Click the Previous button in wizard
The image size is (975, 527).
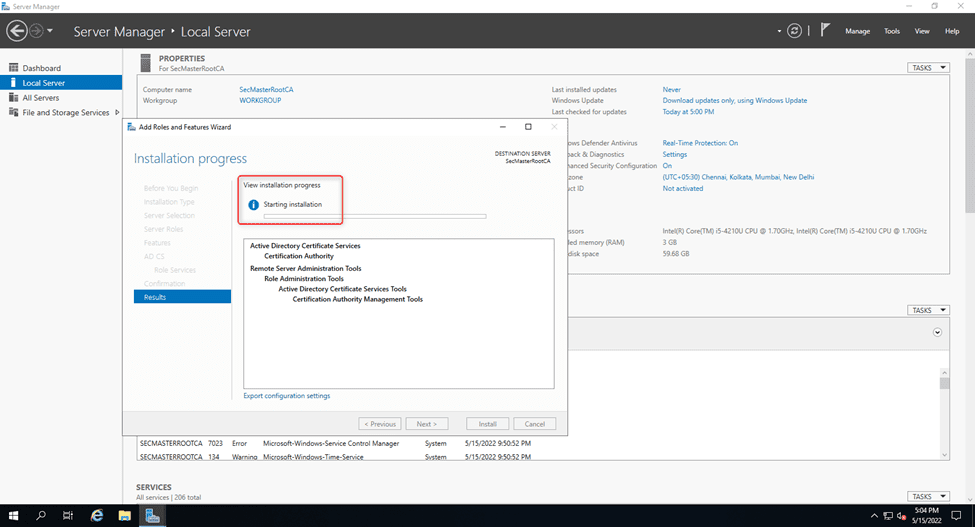pos(380,424)
